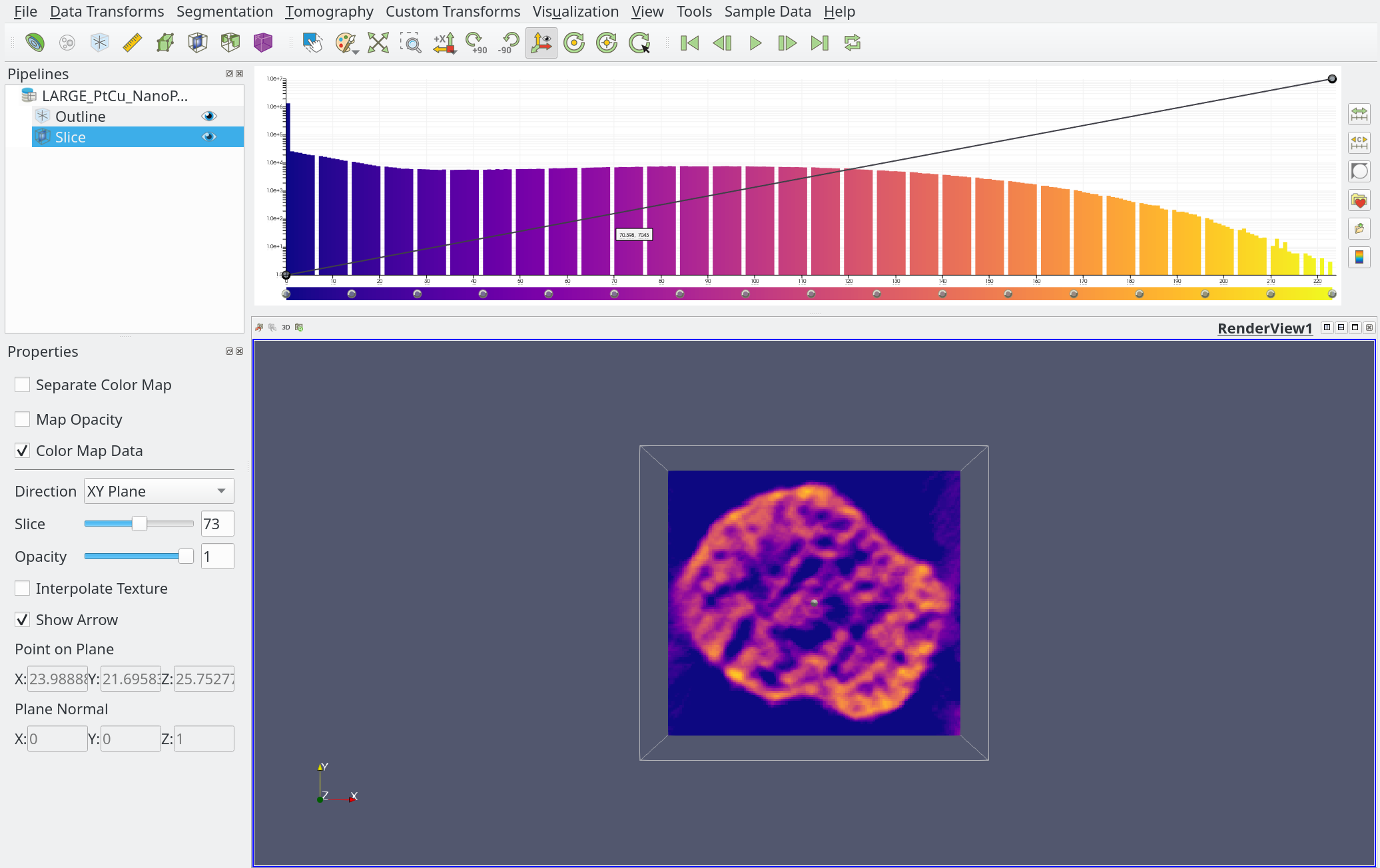Open the color map presets heart icon
Screen dimensions: 1380x868
(1359, 200)
